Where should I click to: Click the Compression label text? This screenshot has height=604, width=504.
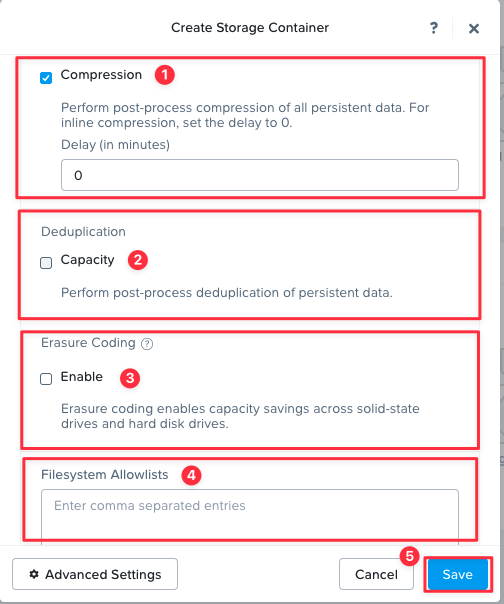pyautogui.click(x=101, y=75)
